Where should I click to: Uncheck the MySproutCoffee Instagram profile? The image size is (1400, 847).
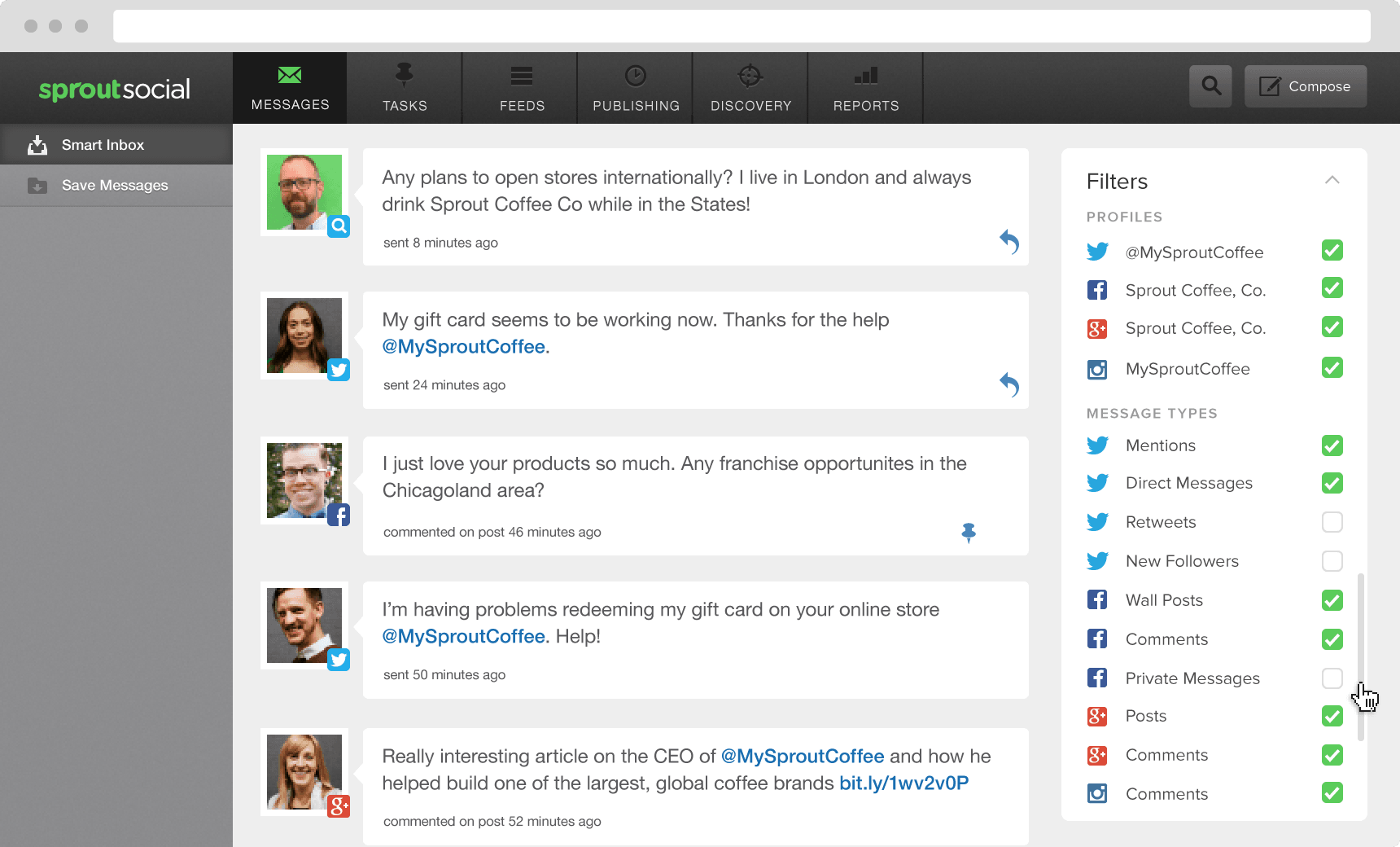1332,368
